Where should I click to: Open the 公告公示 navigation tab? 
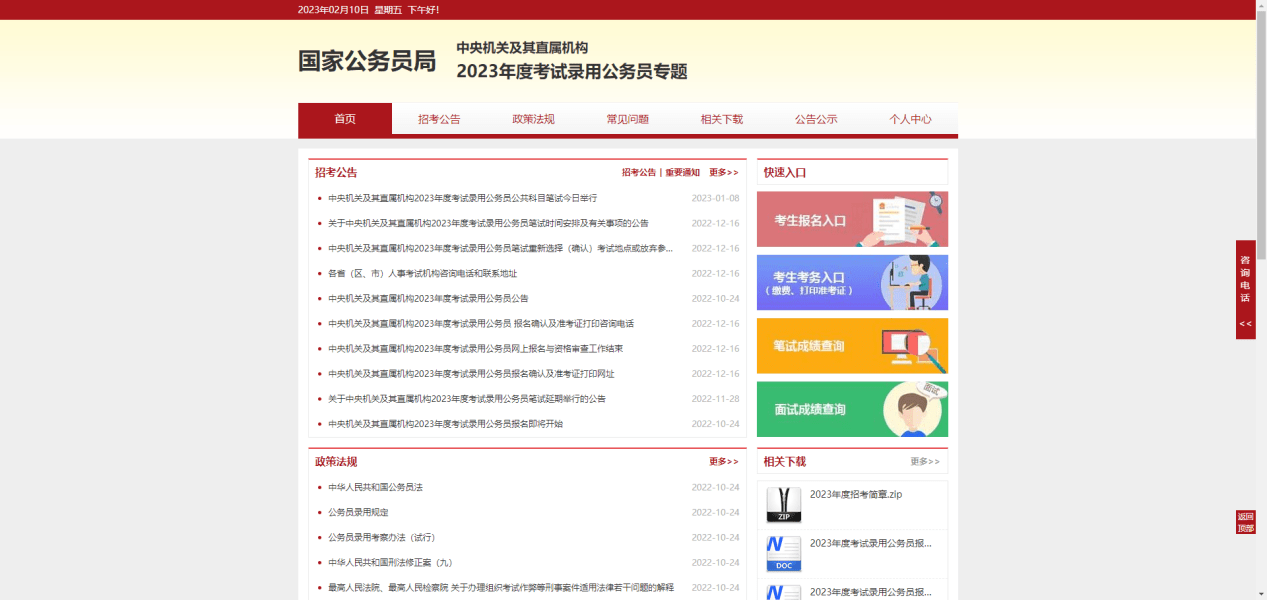[x=816, y=119]
